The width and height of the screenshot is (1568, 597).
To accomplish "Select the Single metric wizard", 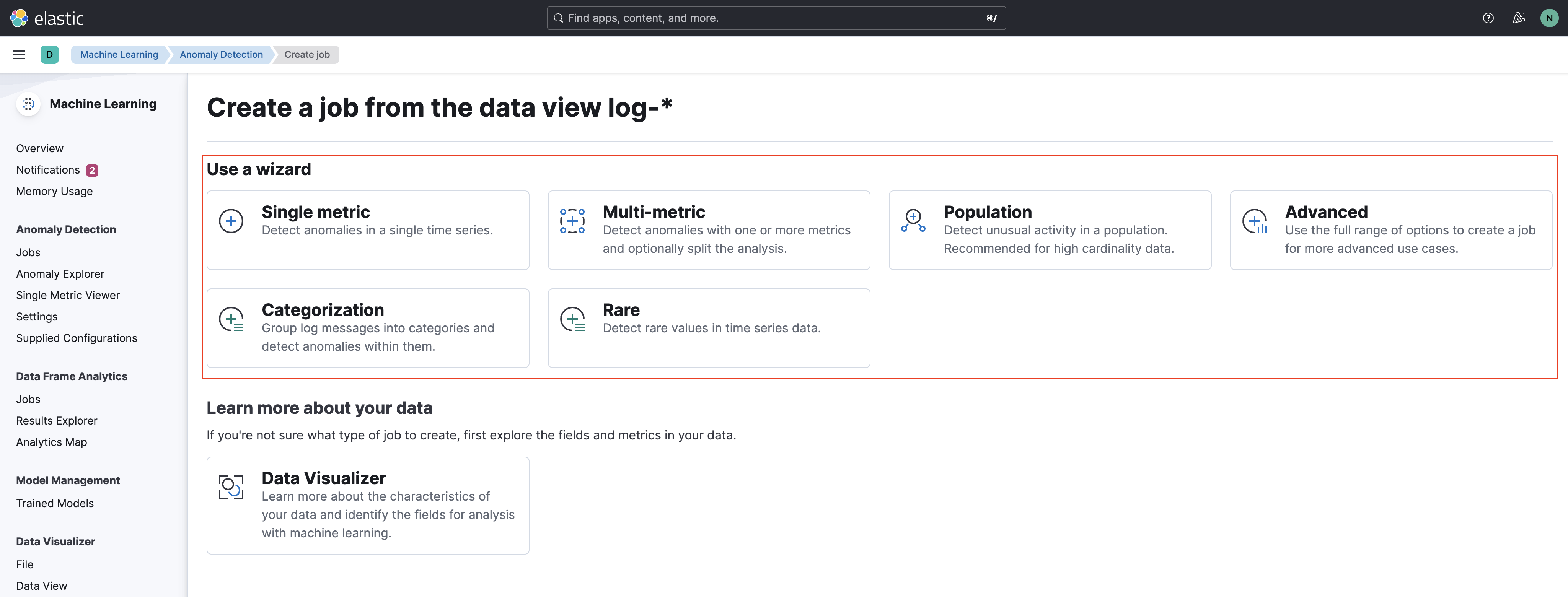I will coord(368,230).
